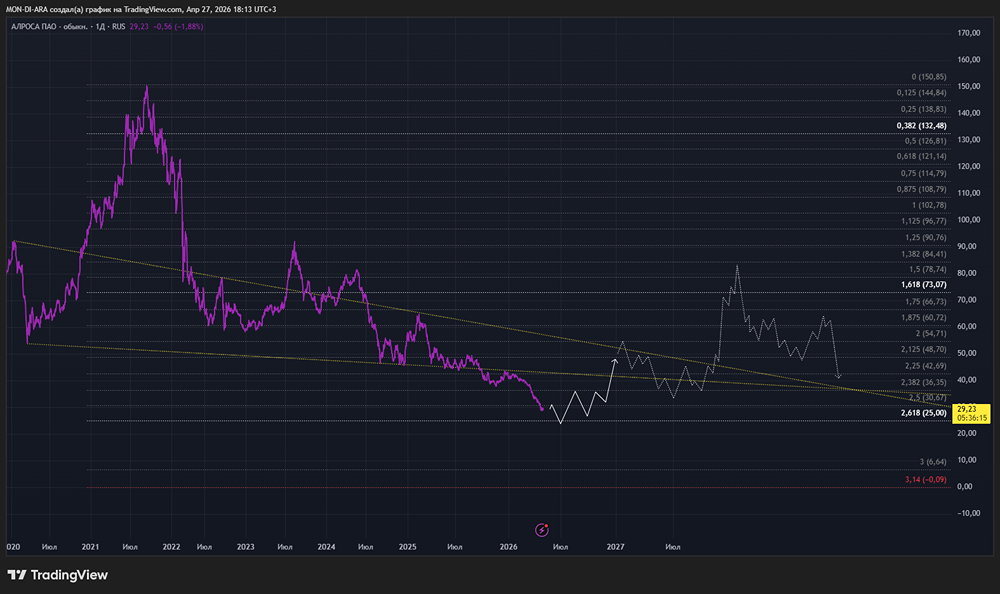The image size is (1000, 594).
Task: Click 2022 on the time axis
Action: [171, 547]
